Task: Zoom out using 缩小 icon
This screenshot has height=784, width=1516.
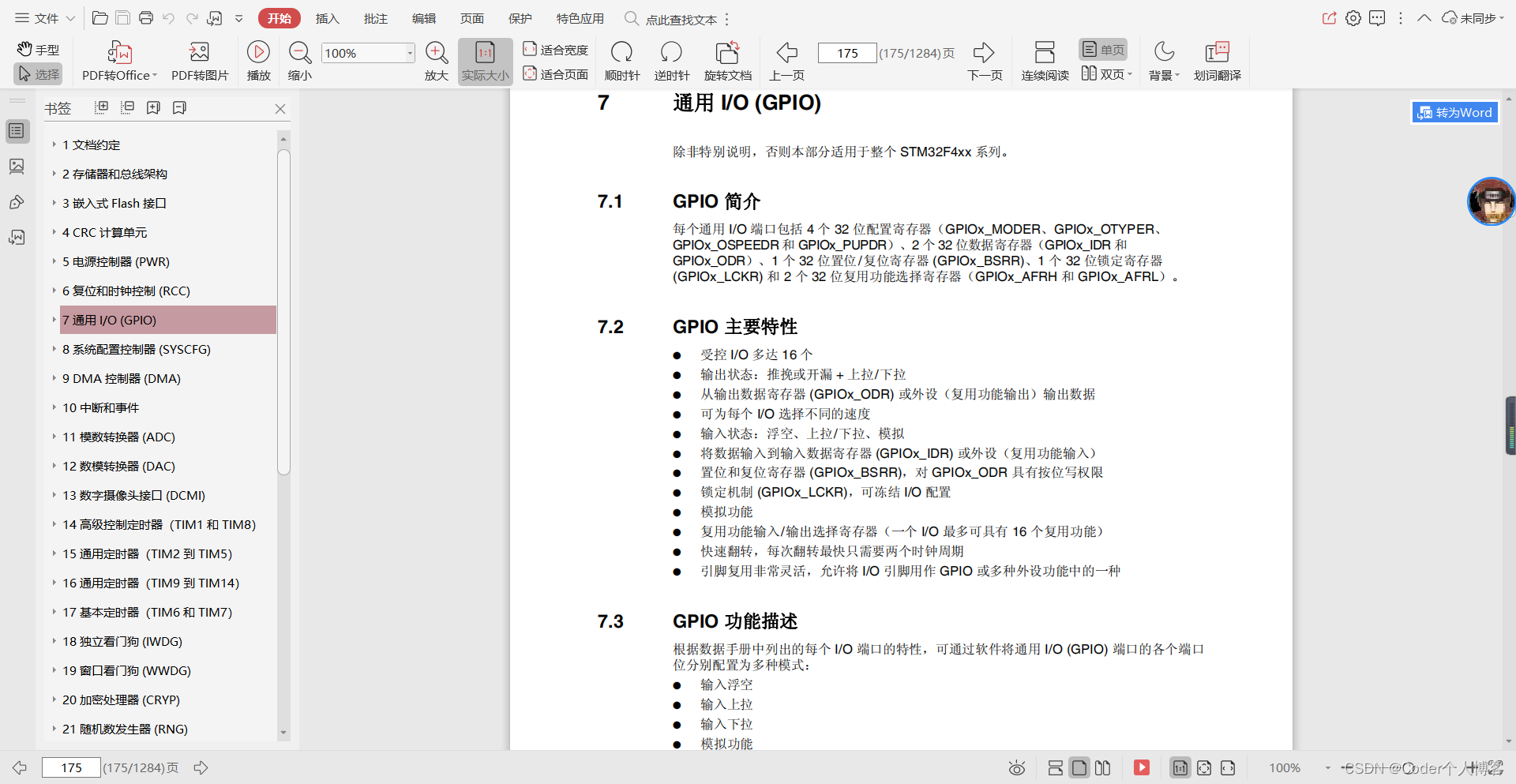Action: pos(299,62)
